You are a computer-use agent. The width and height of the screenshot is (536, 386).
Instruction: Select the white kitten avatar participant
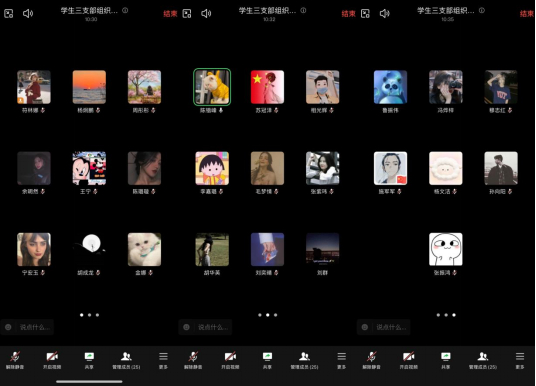click(x=144, y=250)
